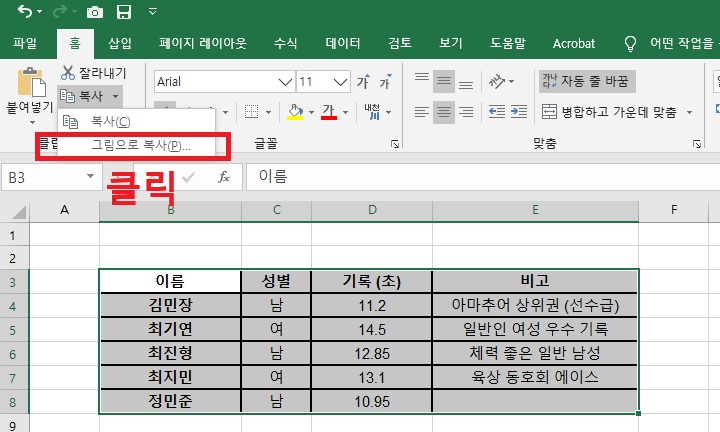Click the decrease font size icon

point(385,81)
